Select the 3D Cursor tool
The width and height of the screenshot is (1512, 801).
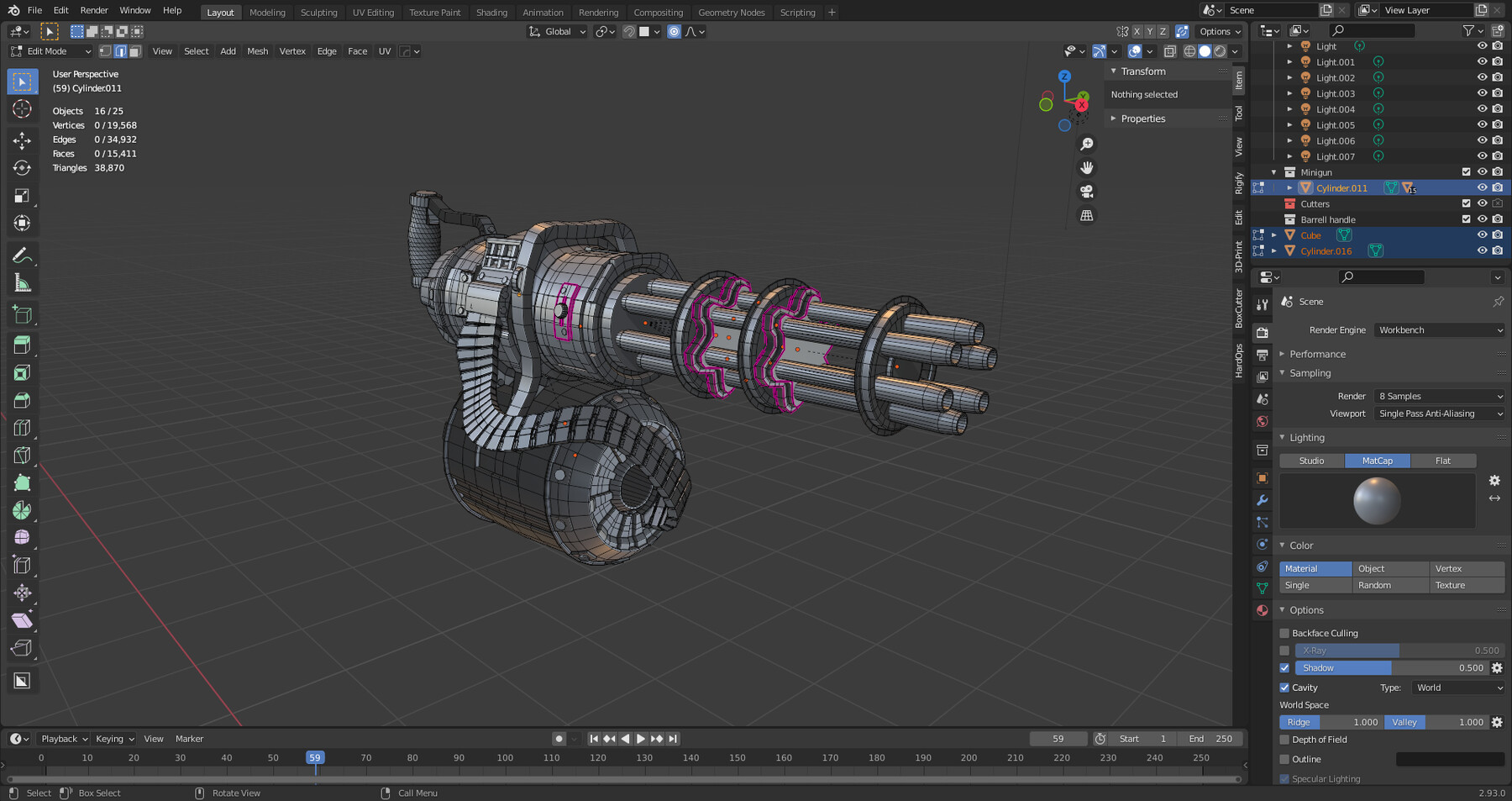point(21,109)
